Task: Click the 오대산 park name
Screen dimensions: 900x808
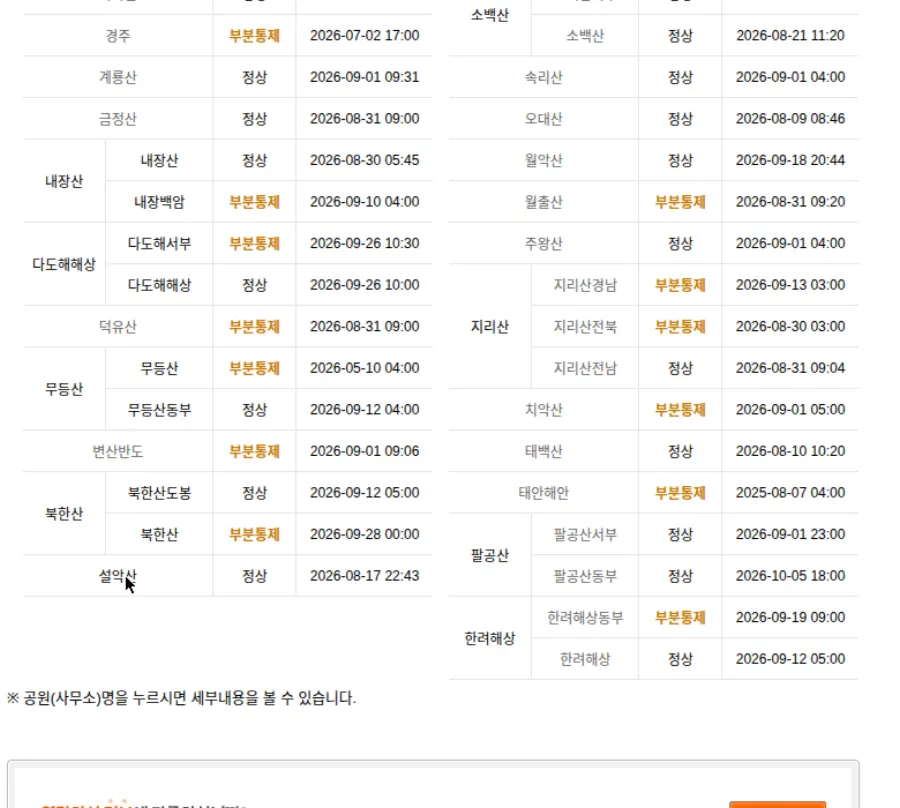Action: pos(544,119)
